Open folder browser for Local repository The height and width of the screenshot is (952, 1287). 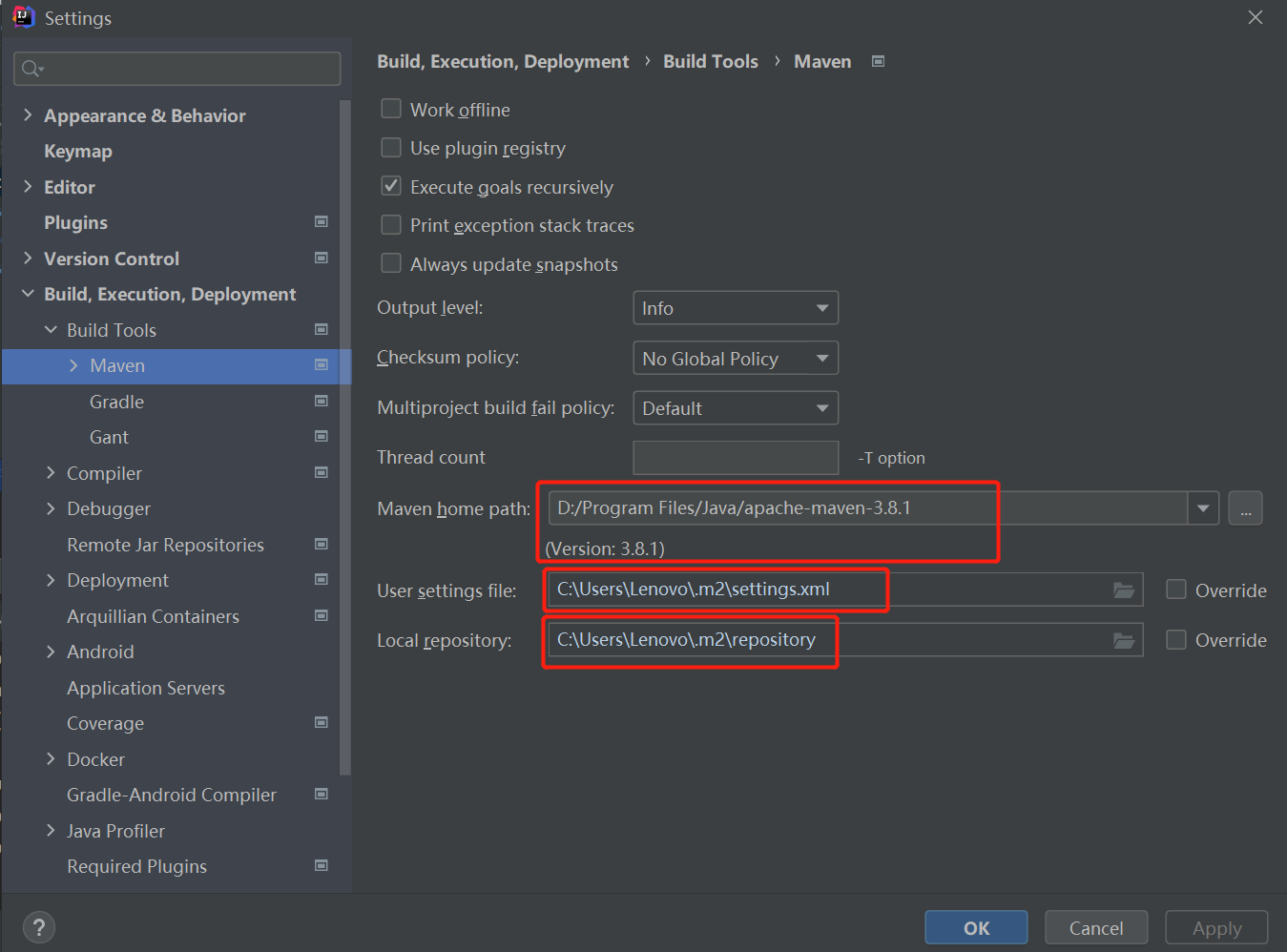[1123, 639]
